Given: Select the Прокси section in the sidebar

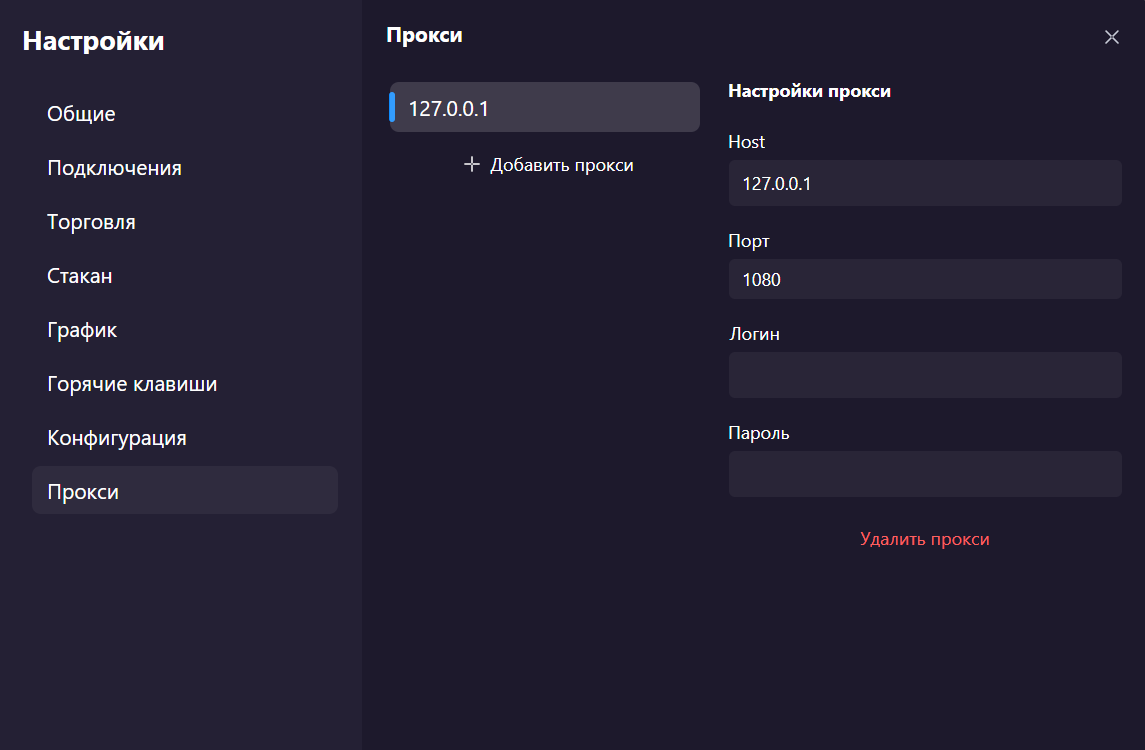Looking at the screenshot, I should tap(185, 491).
